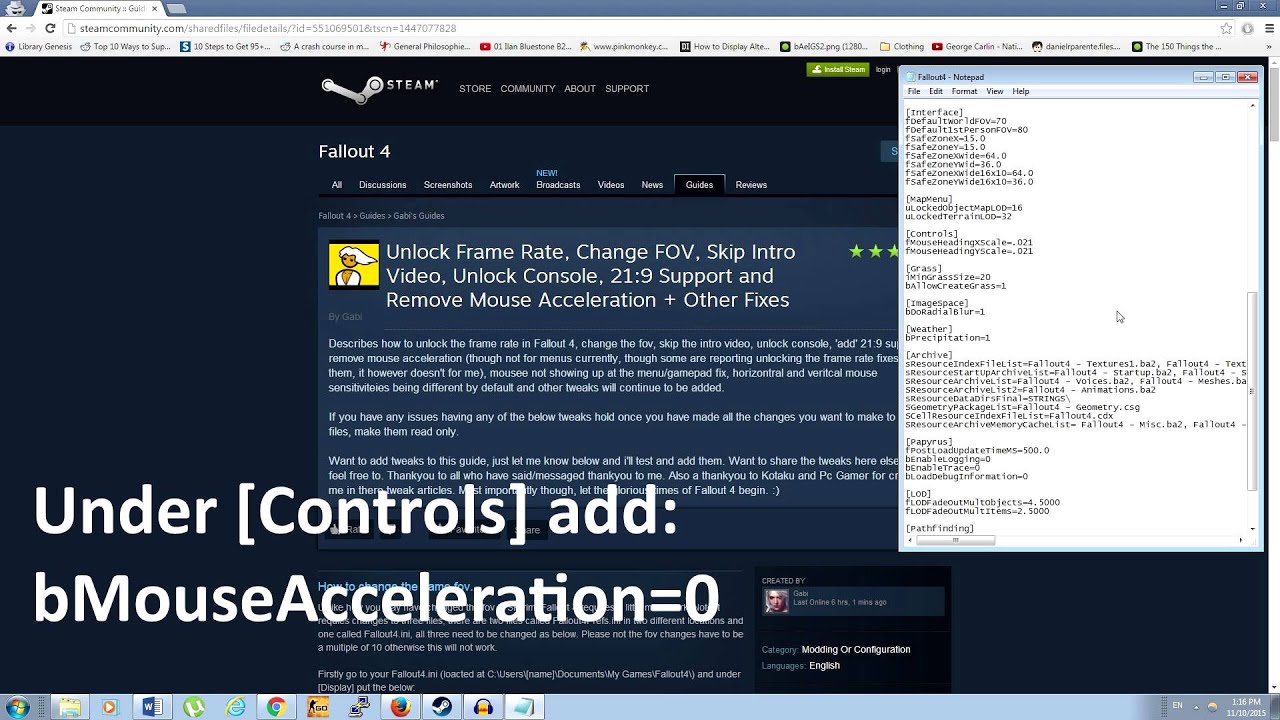Open a new tab in Chrome
1280x720 pixels.
tap(176, 8)
